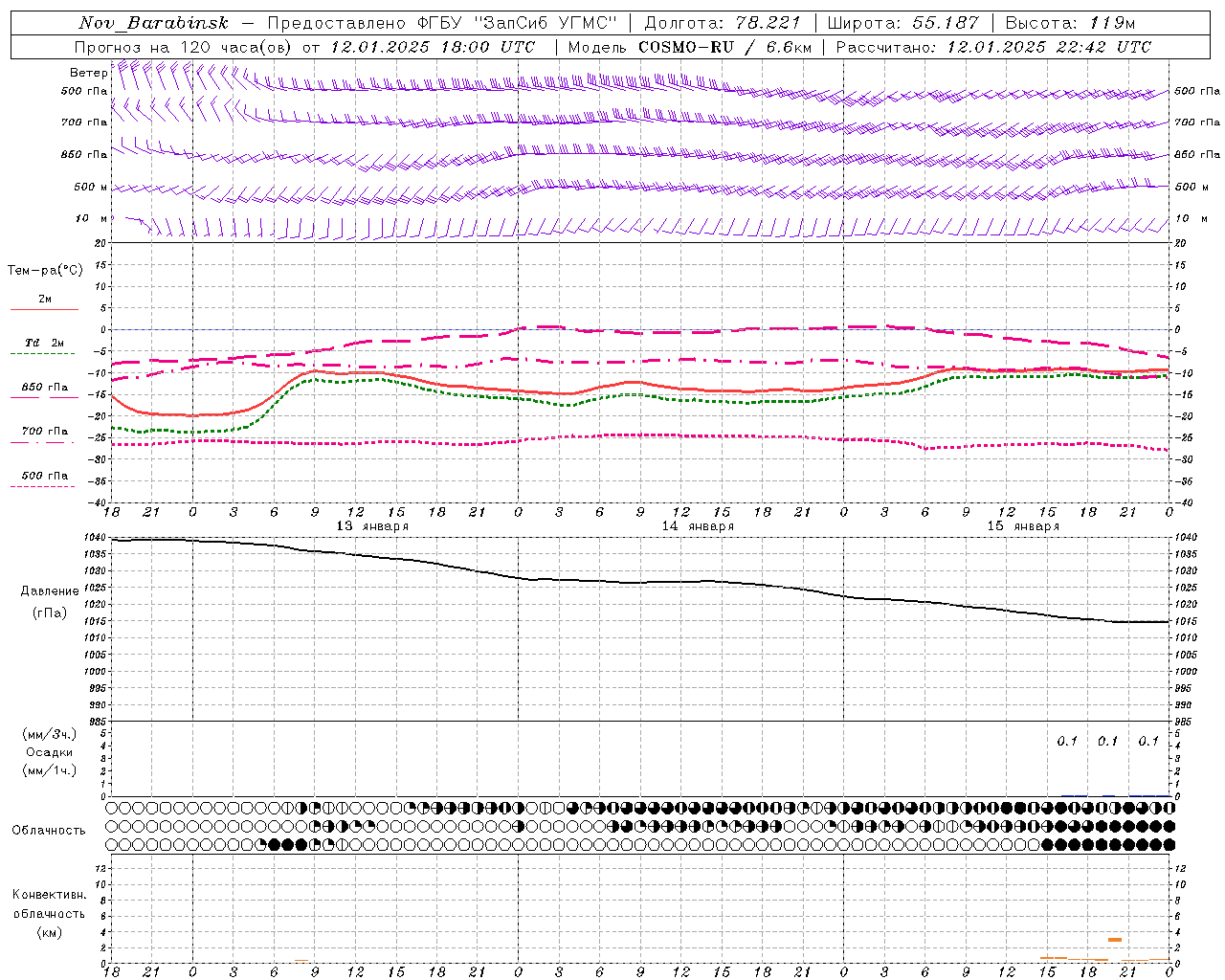
Task: Select the 'ЗапСиб УГМС' provider text
Action: pos(546,23)
